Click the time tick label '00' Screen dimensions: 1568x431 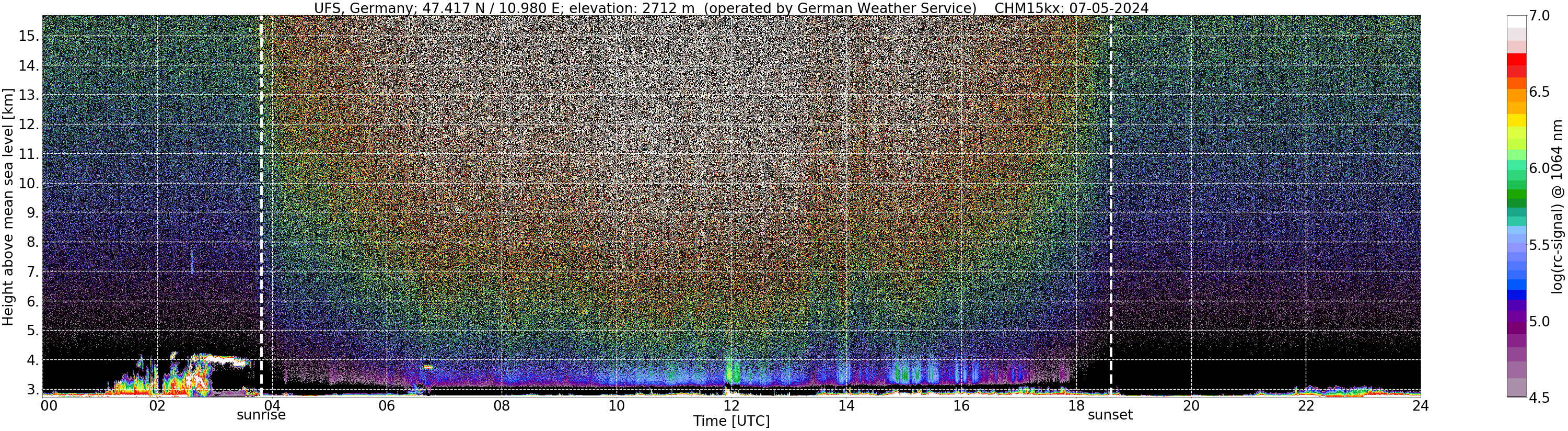(x=49, y=406)
